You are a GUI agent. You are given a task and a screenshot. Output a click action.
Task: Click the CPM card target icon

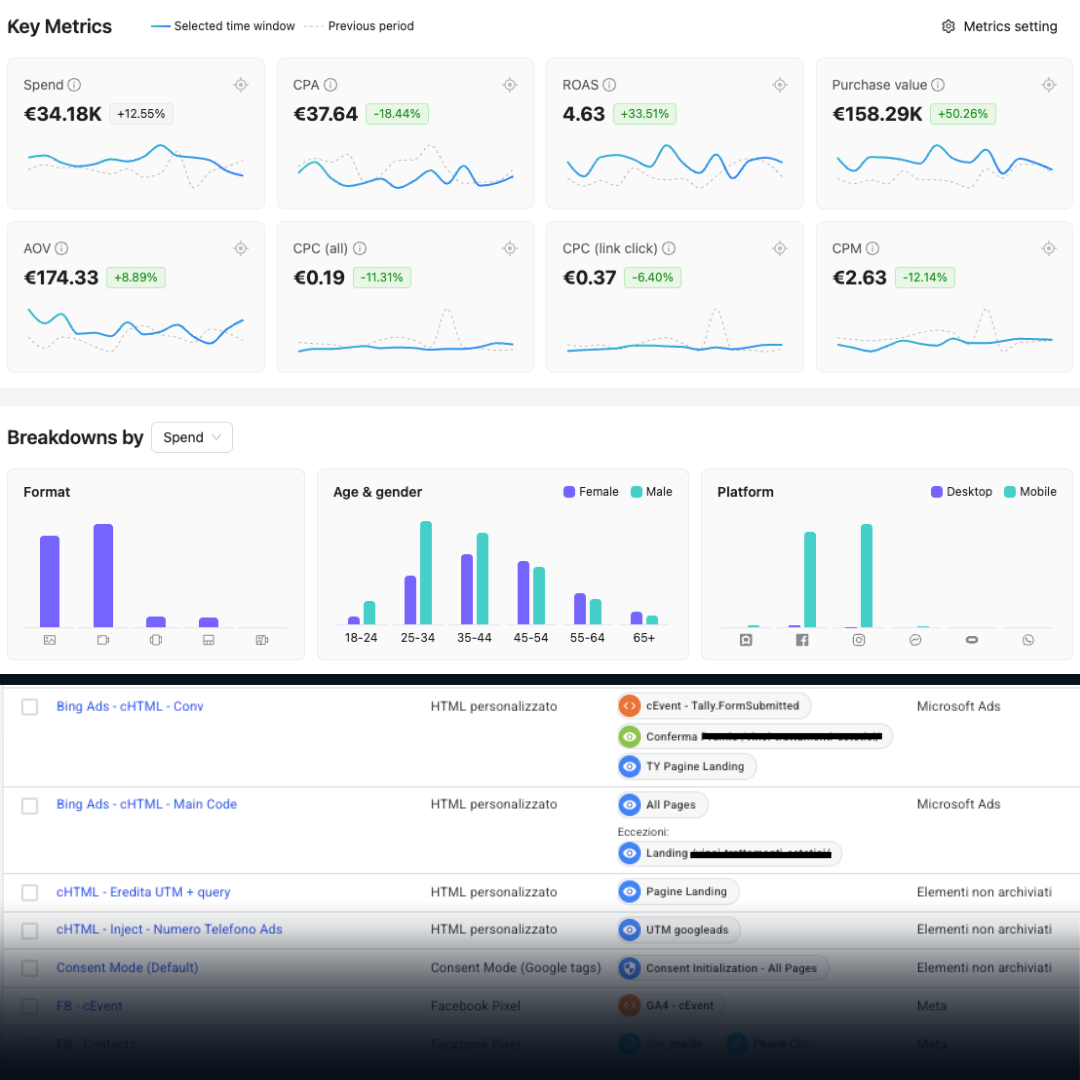click(1048, 248)
